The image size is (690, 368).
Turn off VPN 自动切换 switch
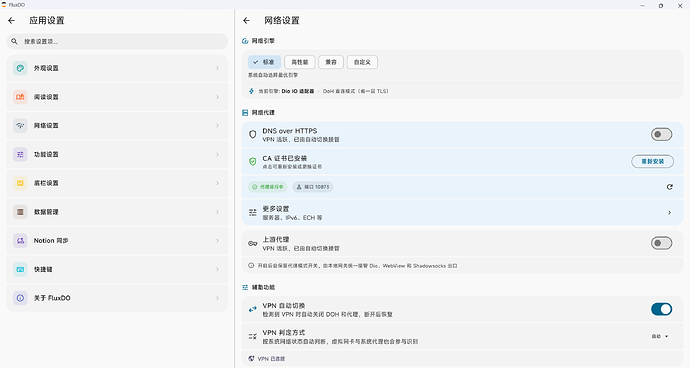click(x=661, y=309)
